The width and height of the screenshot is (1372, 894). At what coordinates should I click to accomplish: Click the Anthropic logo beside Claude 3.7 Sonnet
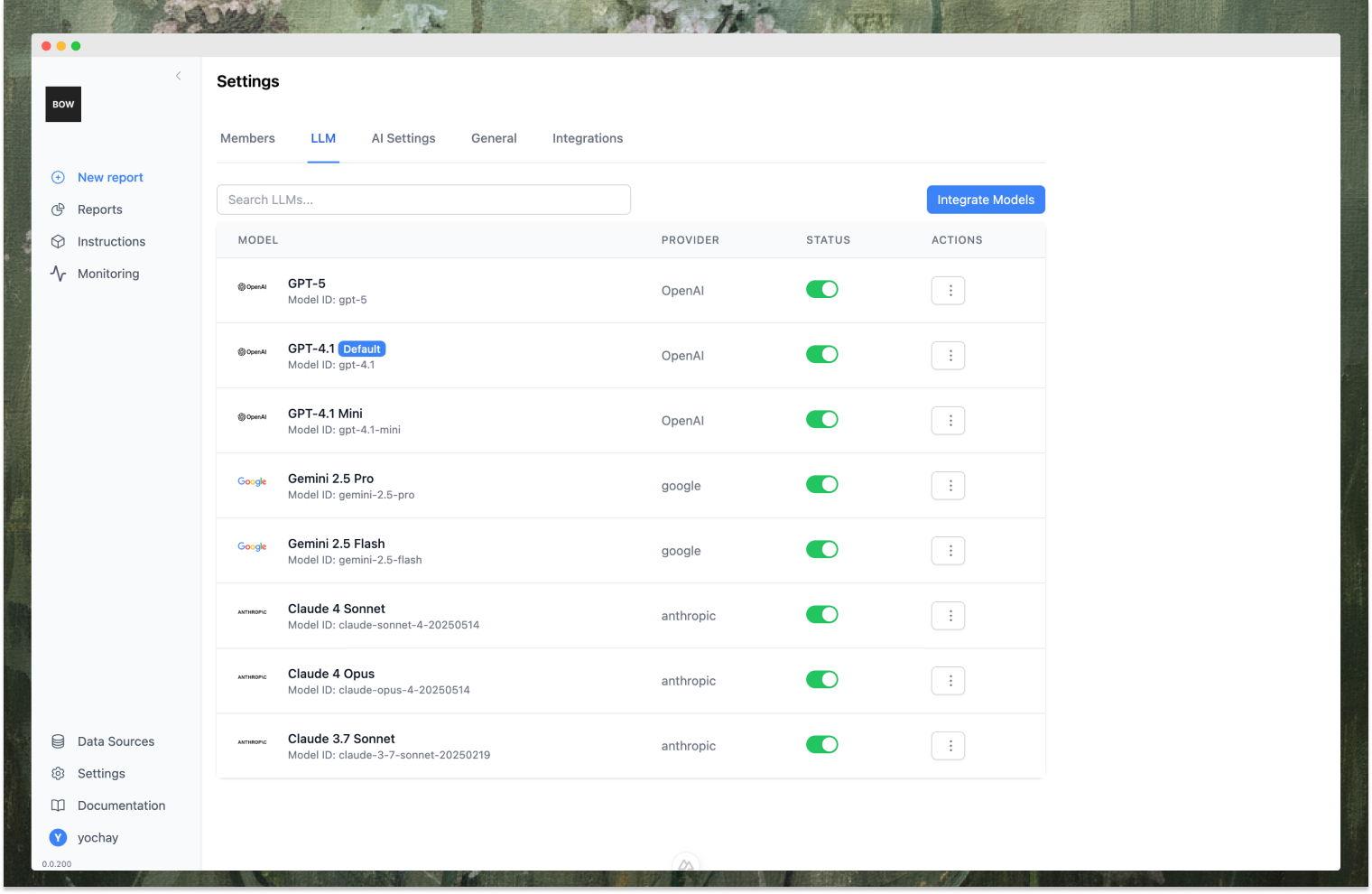pos(252,742)
